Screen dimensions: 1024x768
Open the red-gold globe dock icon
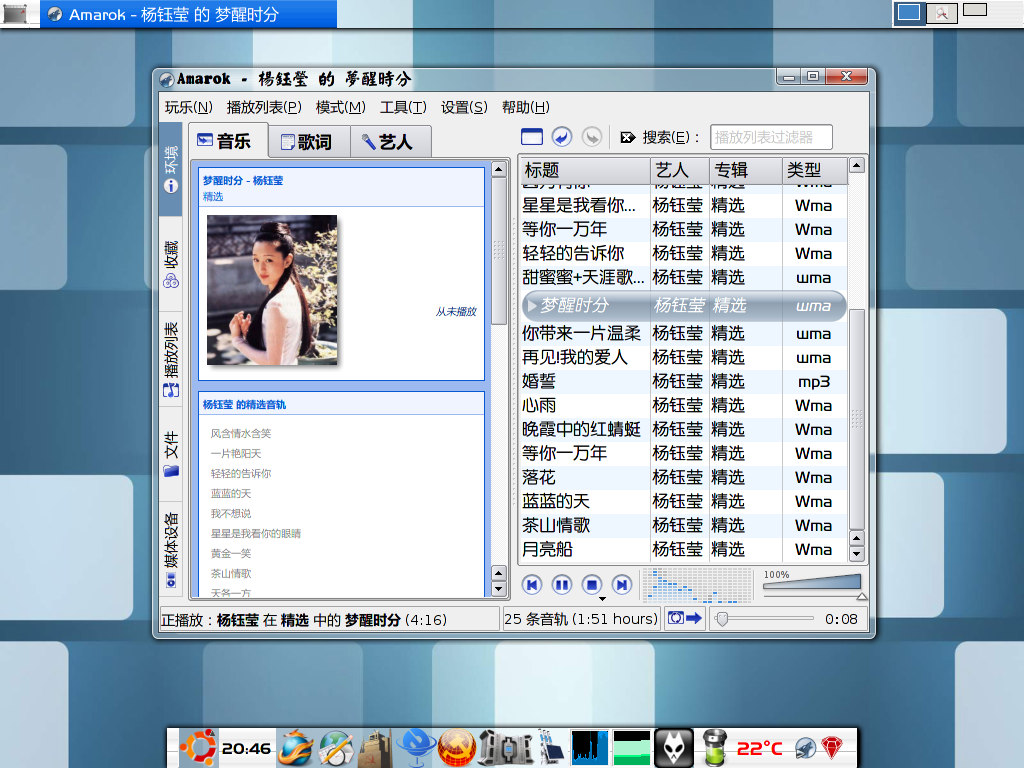pos(456,748)
